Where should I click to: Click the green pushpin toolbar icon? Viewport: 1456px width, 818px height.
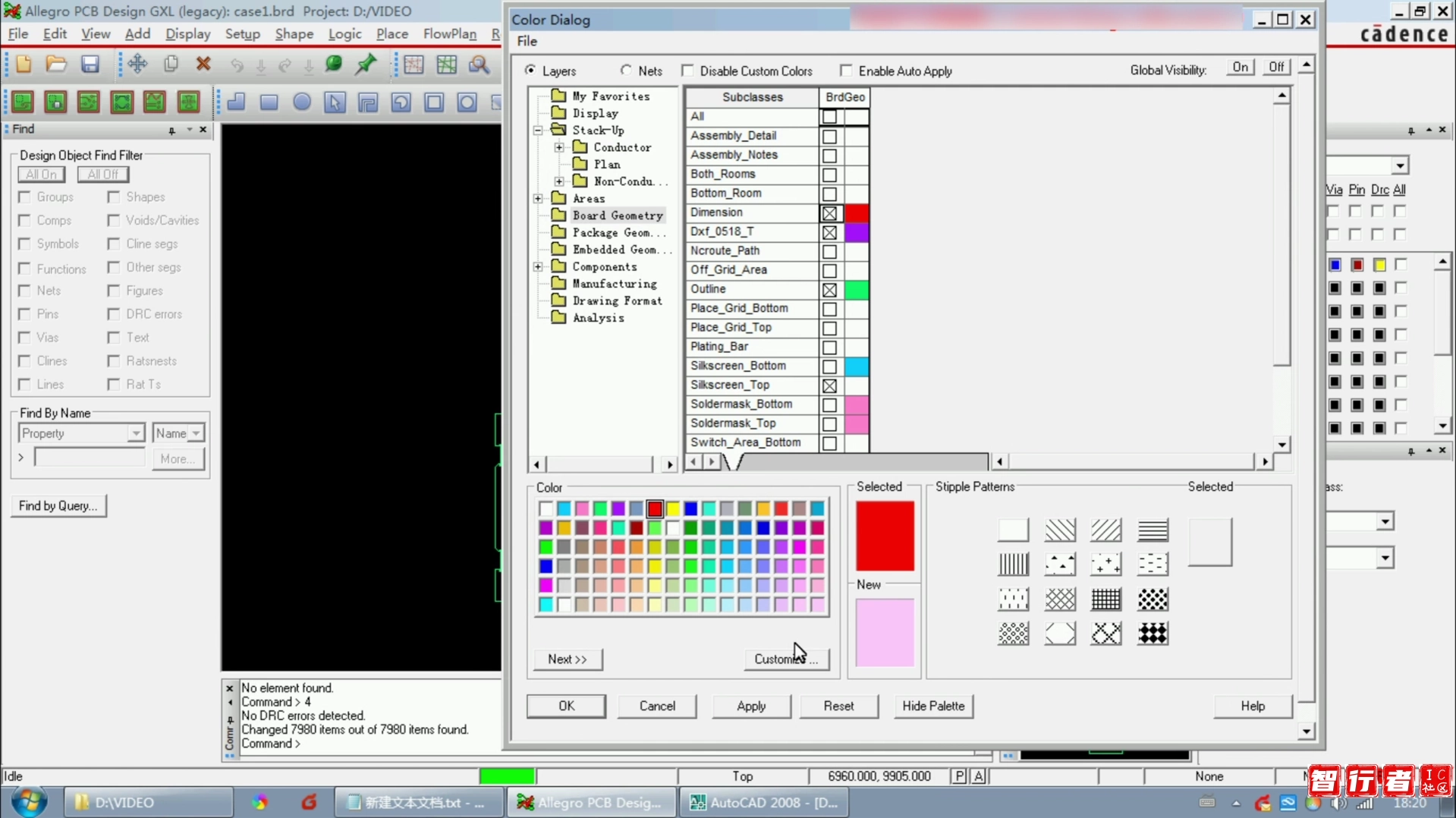coord(366,64)
